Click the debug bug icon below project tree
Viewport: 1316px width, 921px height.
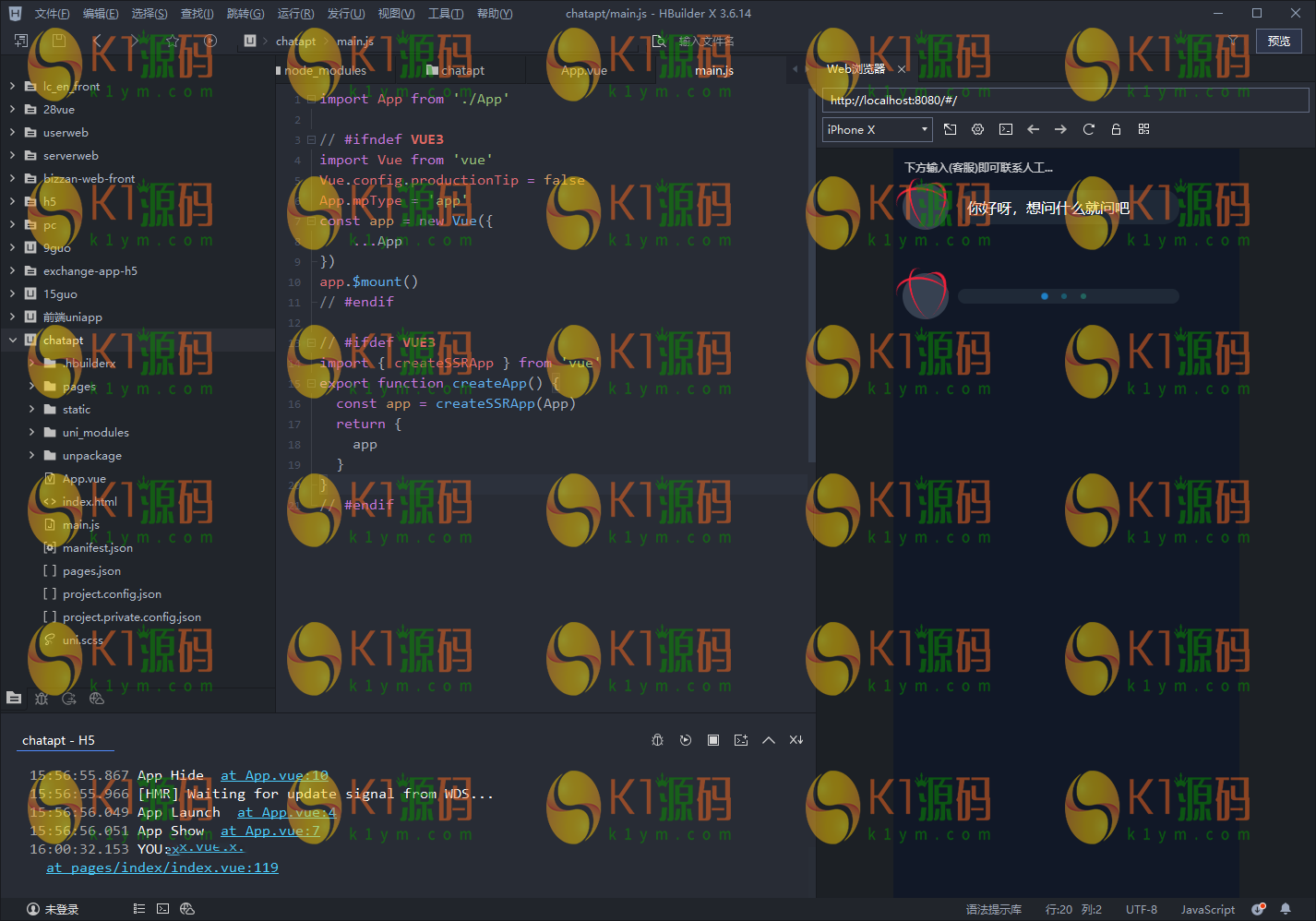pyautogui.click(x=42, y=699)
